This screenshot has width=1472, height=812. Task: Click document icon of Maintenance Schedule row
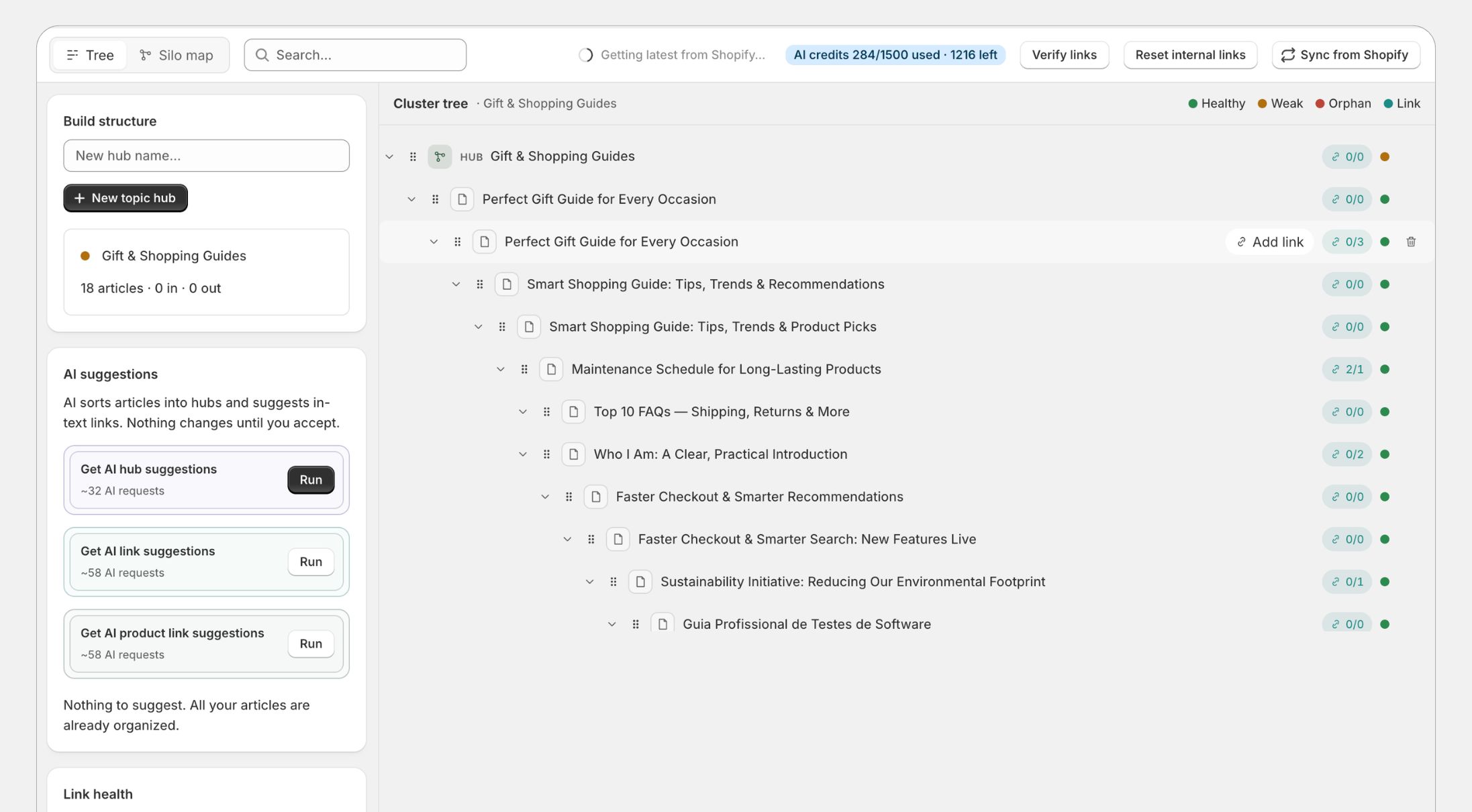click(x=551, y=369)
